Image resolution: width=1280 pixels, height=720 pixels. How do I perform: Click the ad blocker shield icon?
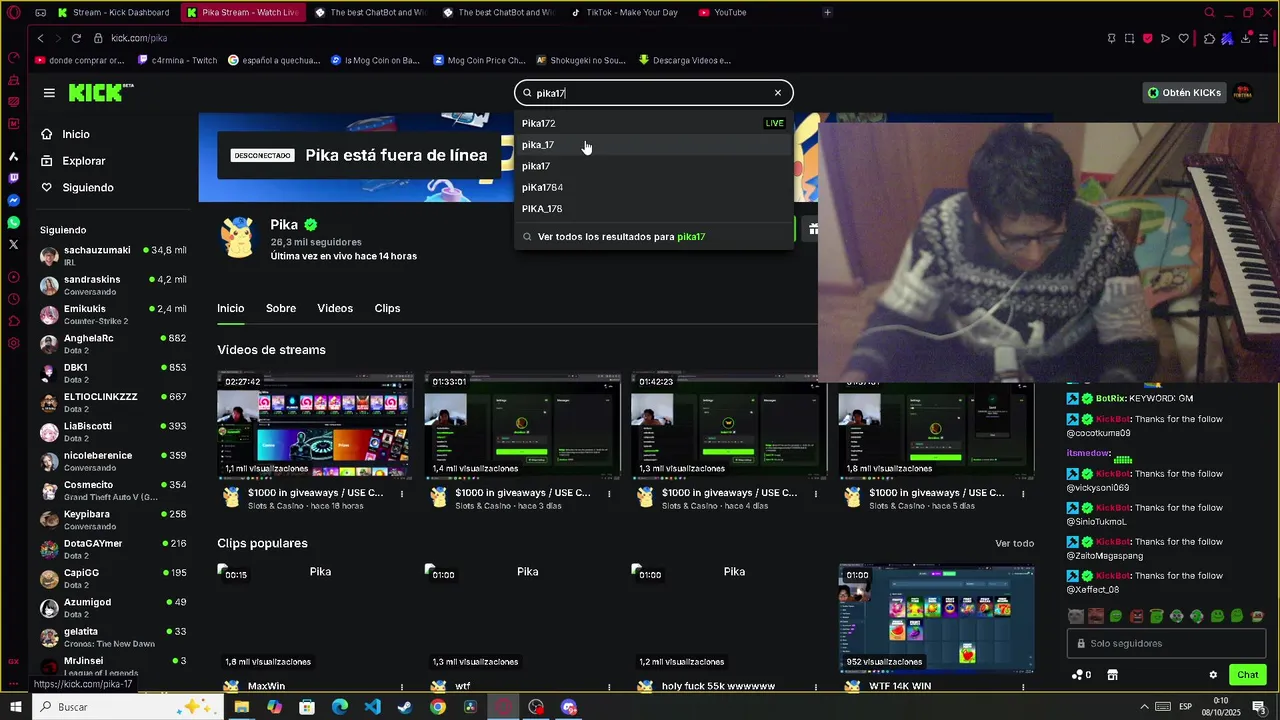(1147, 38)
